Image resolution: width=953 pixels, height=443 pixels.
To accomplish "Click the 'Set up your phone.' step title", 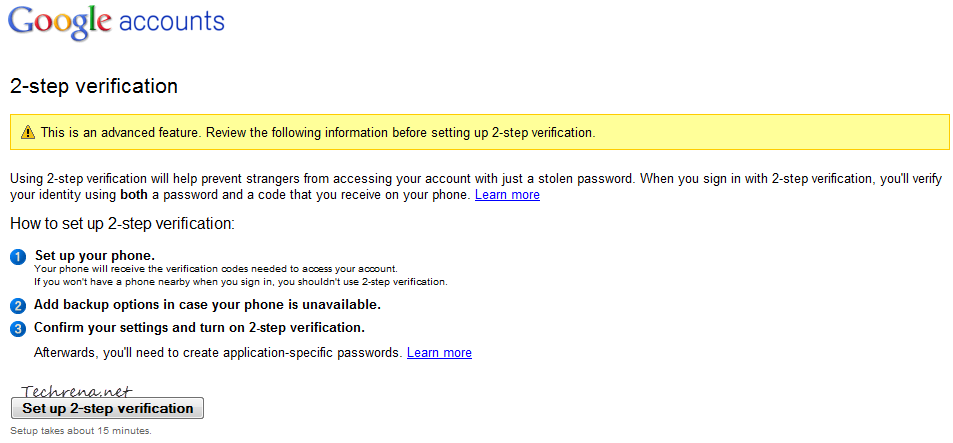I will (95, 255).
